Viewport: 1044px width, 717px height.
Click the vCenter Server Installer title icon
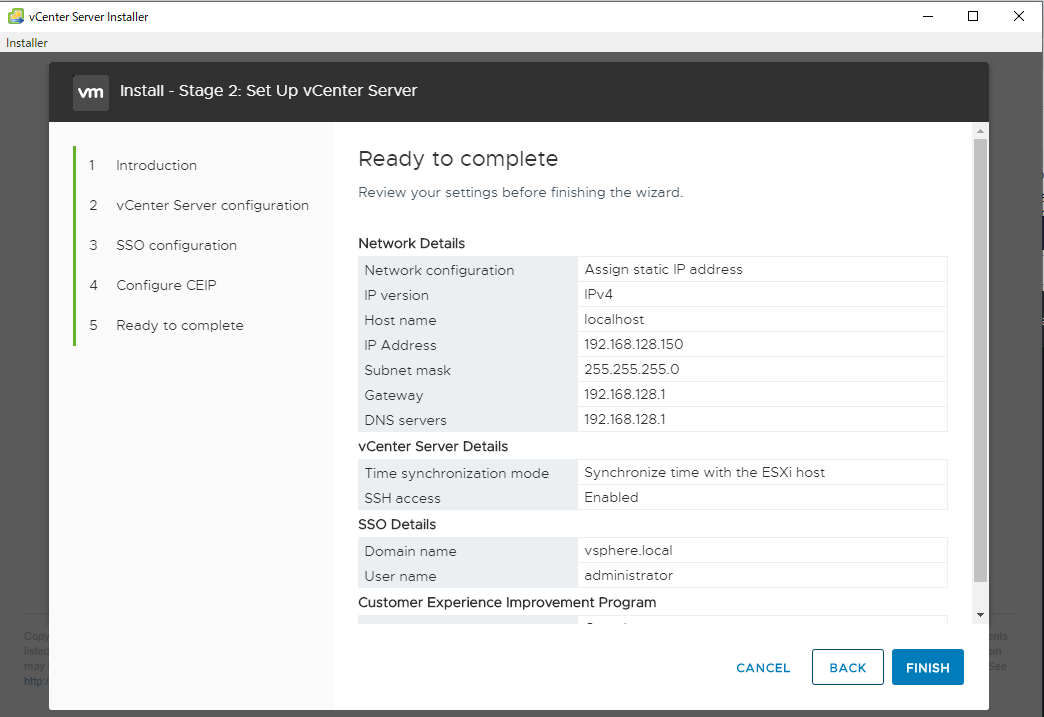16,16
